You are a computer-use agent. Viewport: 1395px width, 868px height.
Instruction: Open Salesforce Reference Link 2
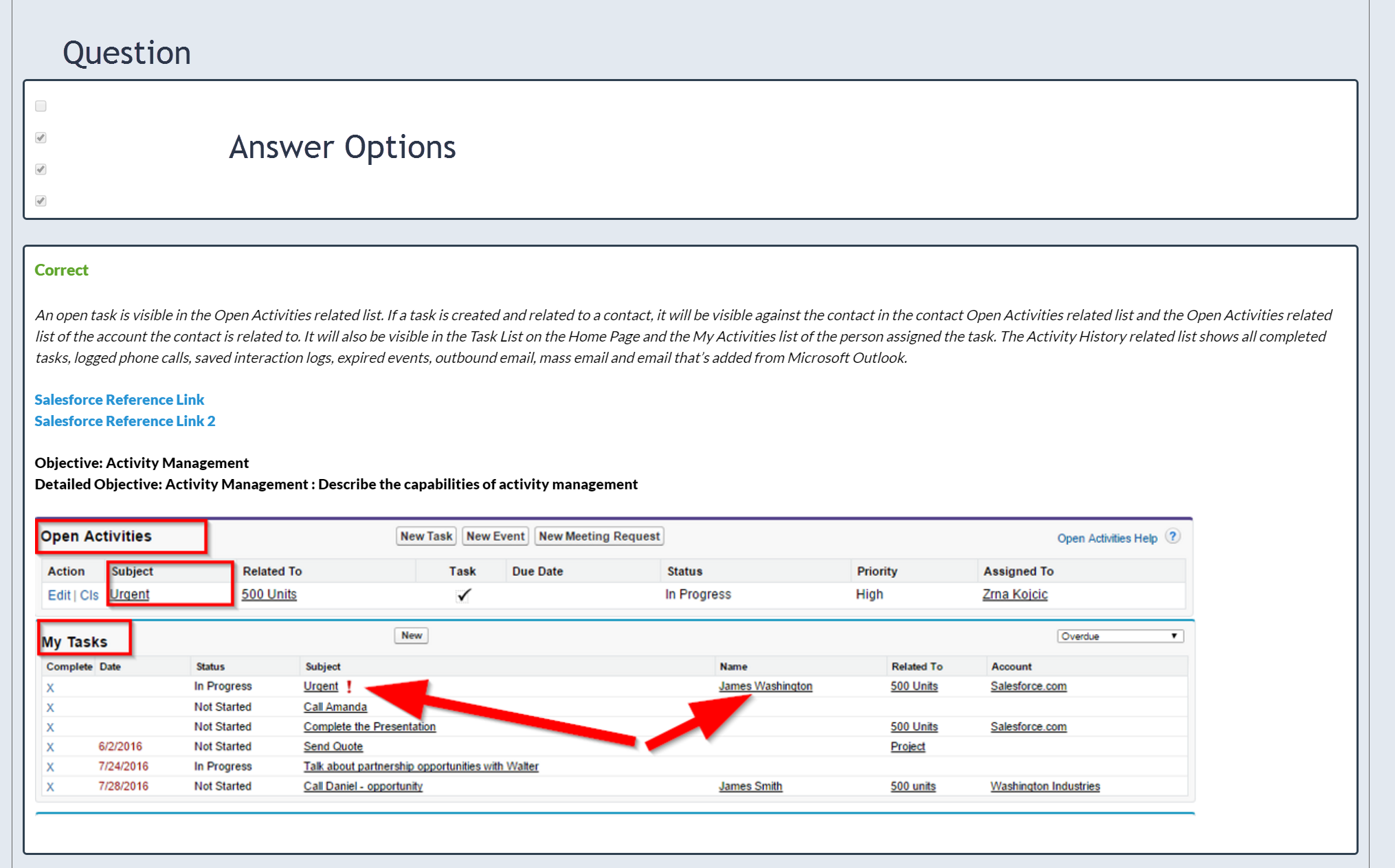(x=125, y=421)
